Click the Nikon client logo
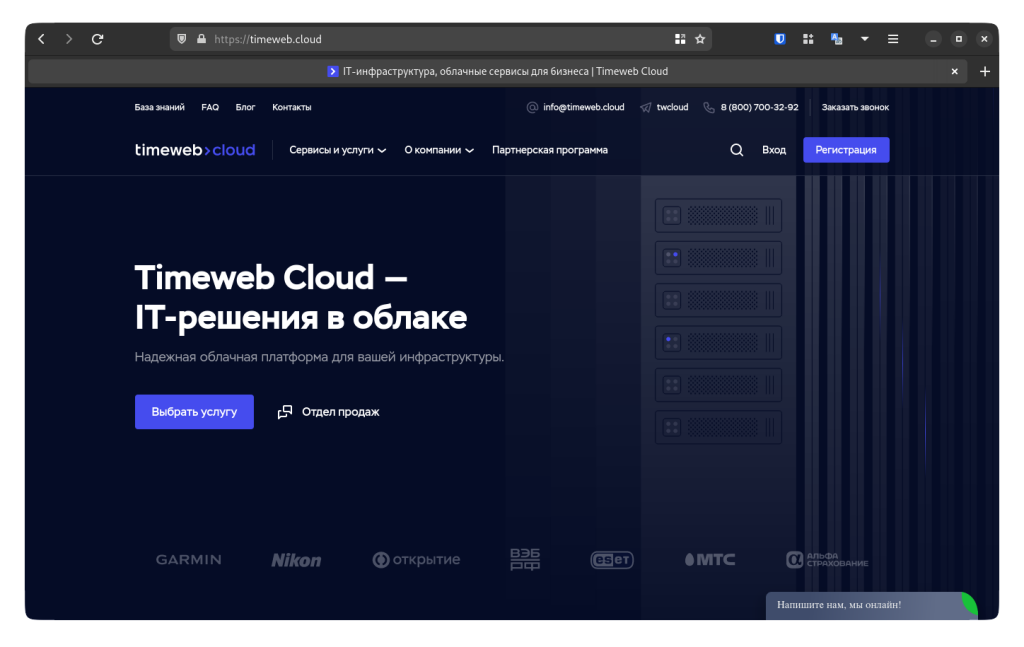Image resolution: width=1024 pixels, height=647 pixels. tap(296, 560)
